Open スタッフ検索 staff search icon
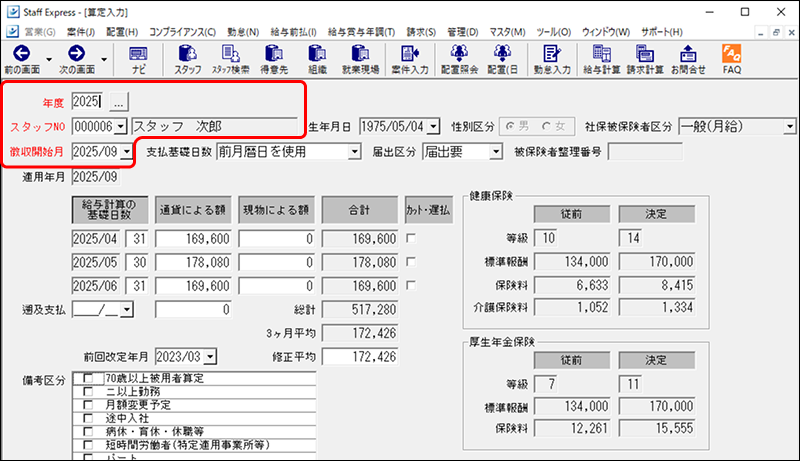Viewport: 800px width, 461px height. [231, 54]
